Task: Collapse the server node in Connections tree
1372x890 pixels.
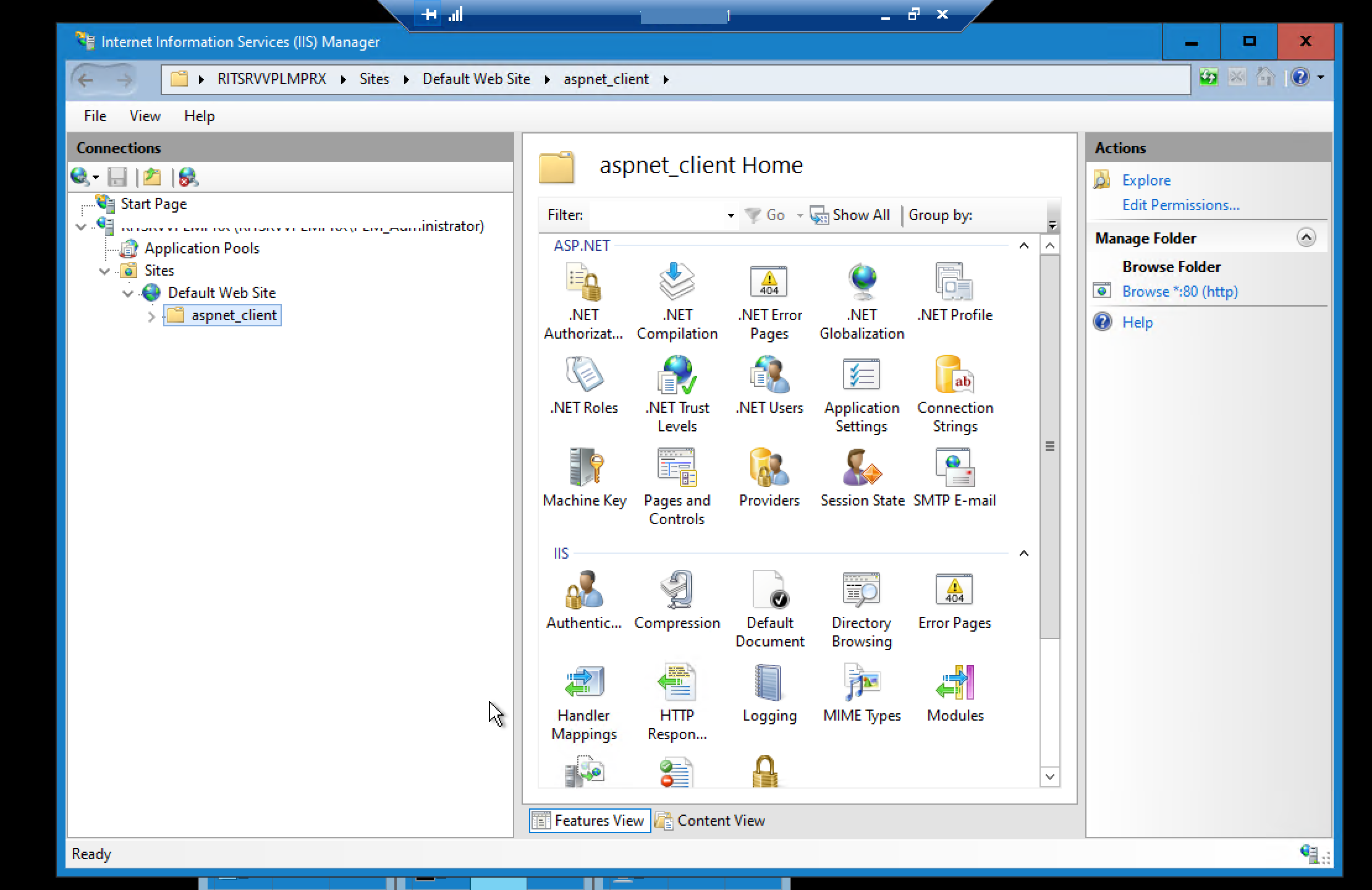Action: tap(81, 227)
